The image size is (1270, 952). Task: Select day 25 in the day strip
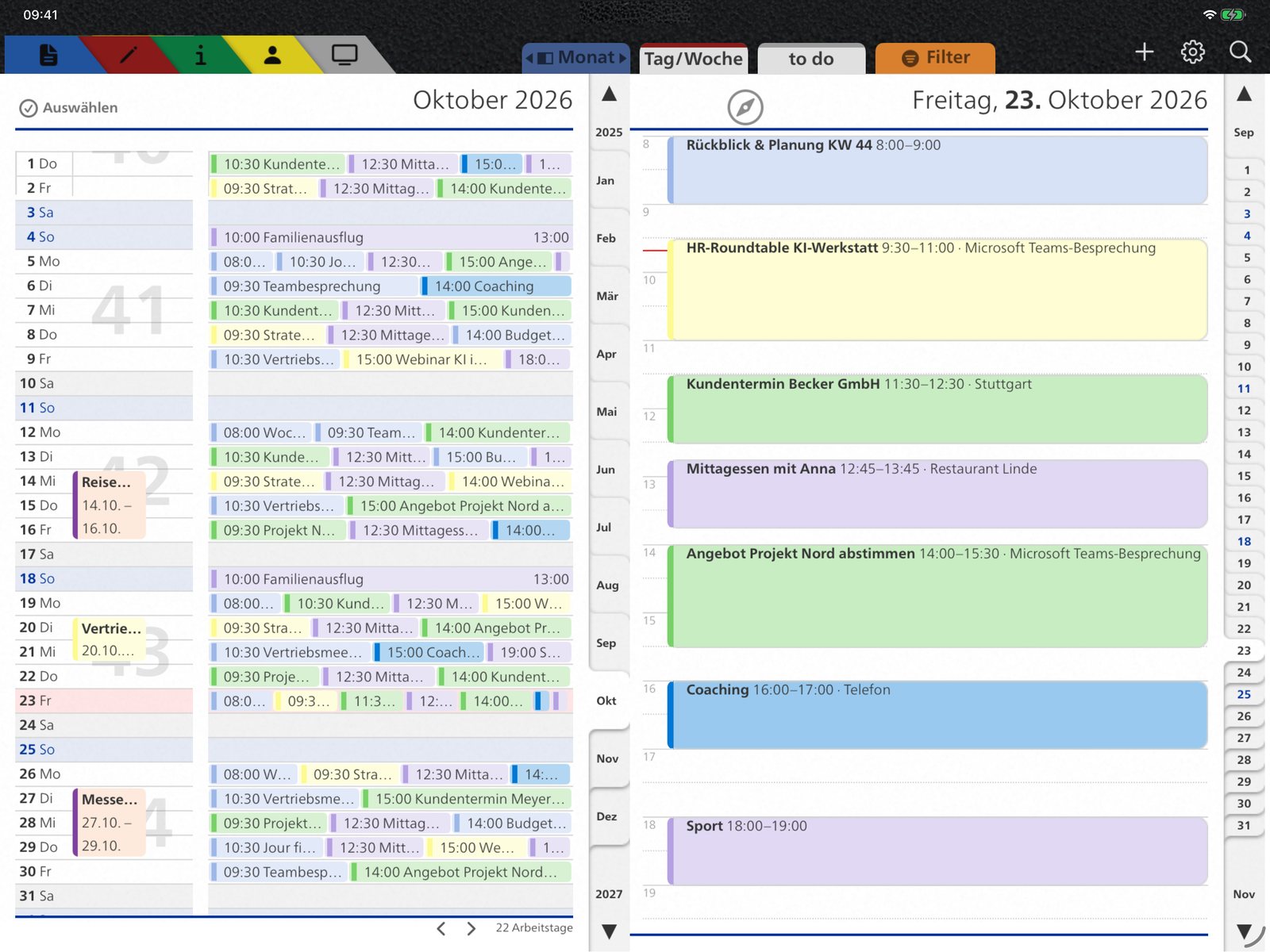[x=1244, y=694]
